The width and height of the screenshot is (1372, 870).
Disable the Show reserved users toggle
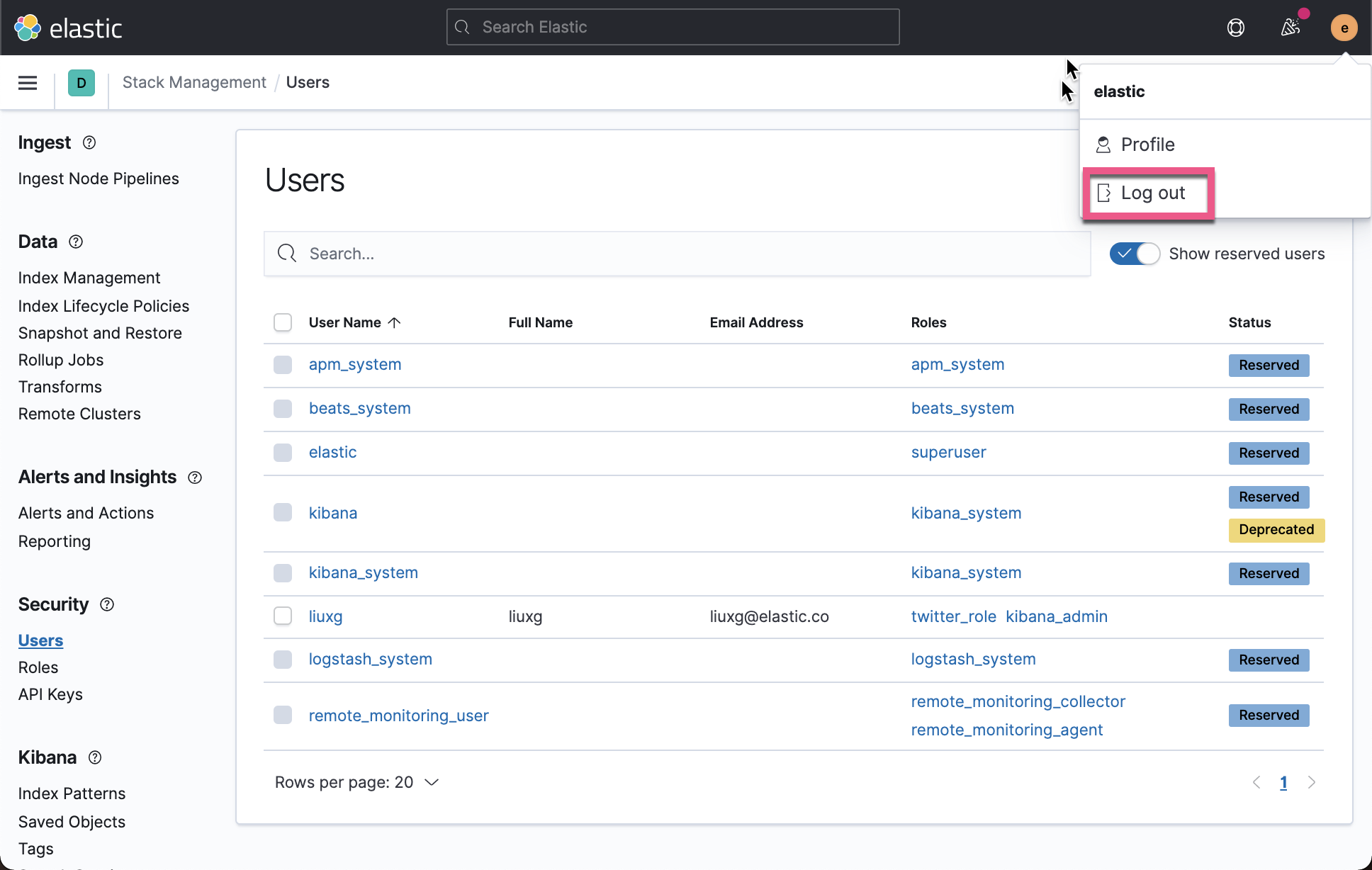tap(1134, 253)
